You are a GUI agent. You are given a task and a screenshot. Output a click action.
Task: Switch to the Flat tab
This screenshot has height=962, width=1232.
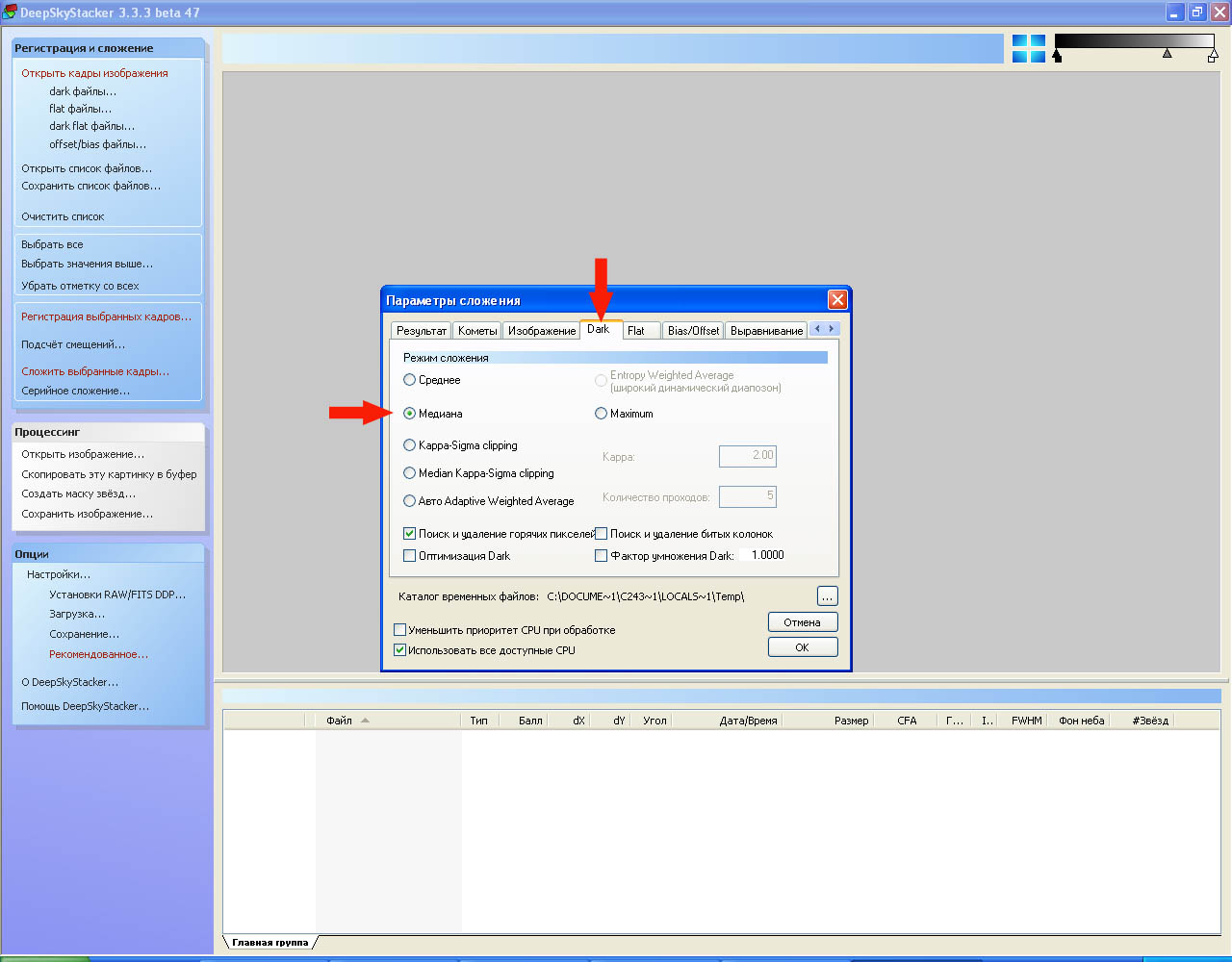click(636, 331)
